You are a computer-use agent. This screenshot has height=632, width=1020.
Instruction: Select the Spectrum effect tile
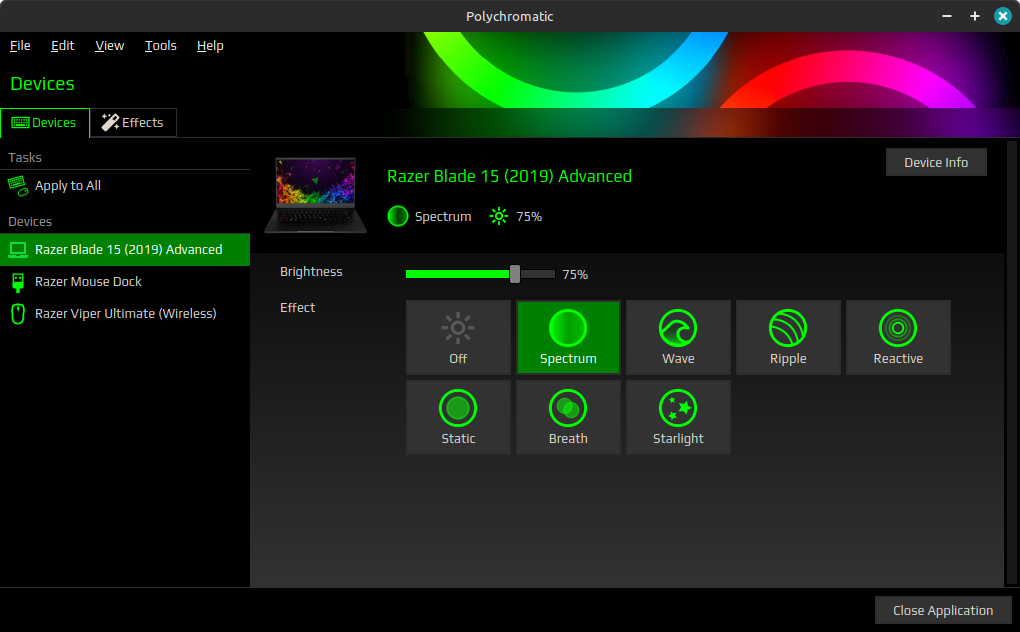click(x=568, y=337)
